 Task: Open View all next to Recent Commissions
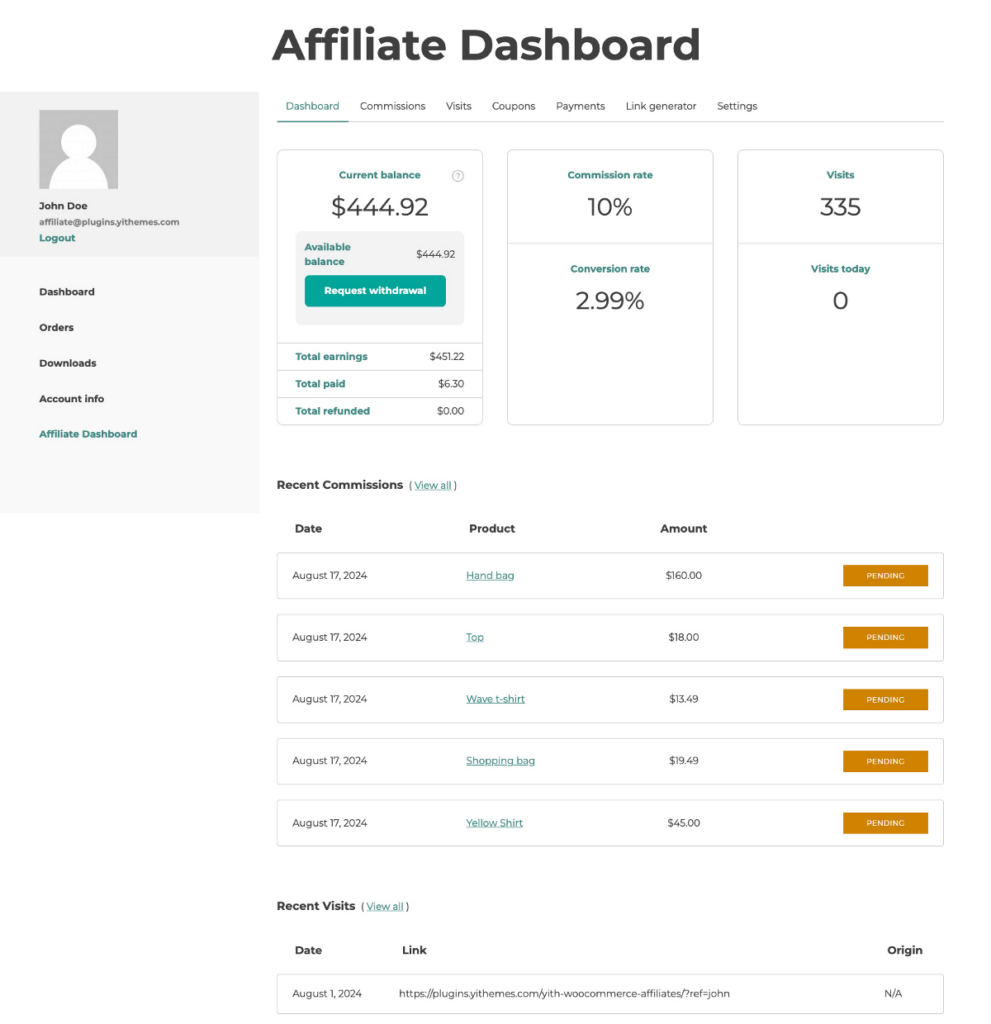coord(433,485)
